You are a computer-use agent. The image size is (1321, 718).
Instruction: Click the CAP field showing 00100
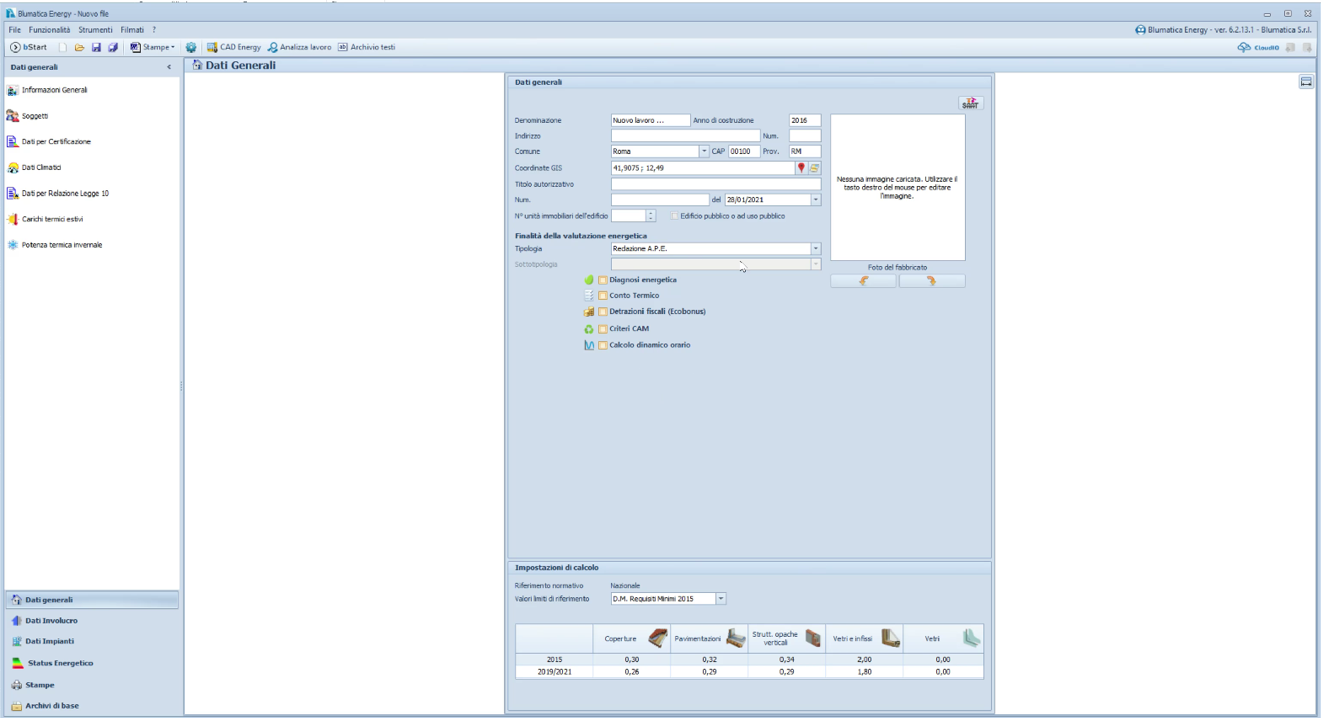[x=744, y=152]
